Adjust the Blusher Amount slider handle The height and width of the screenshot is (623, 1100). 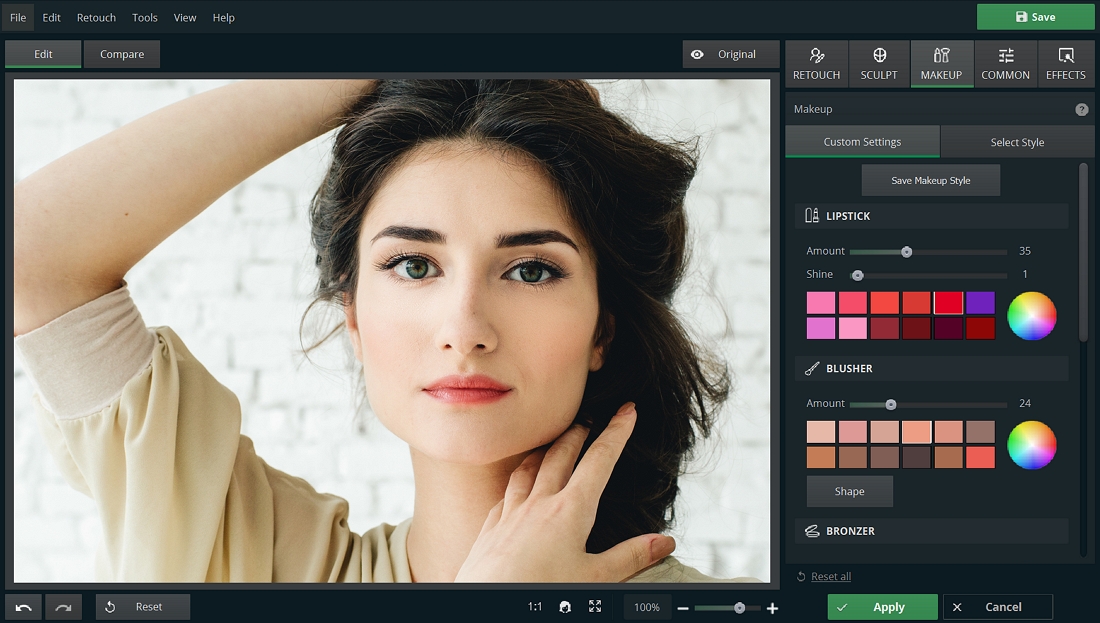click(x=891, y=405)
